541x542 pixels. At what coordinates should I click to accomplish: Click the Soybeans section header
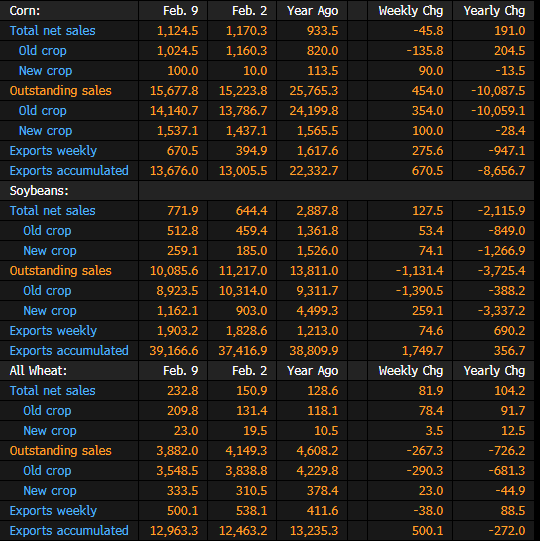[39, 191]
